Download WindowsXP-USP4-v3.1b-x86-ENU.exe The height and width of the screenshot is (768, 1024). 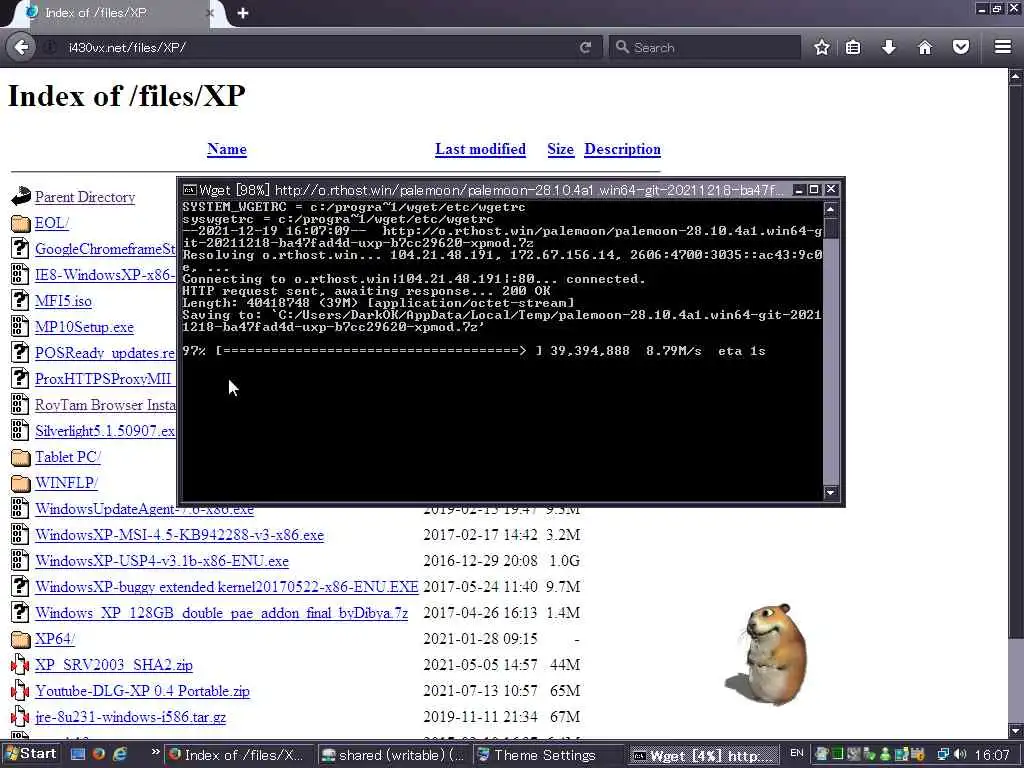[x=162, y=561]
